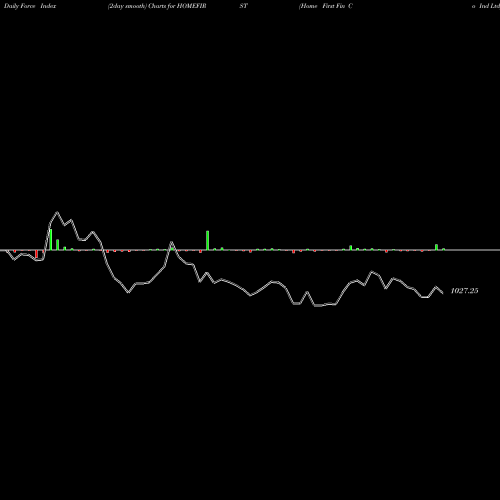This screenshot has height=500, width=500.
Task: Select the tallest green bar near chart start
Action: click(x=51, y=239)
